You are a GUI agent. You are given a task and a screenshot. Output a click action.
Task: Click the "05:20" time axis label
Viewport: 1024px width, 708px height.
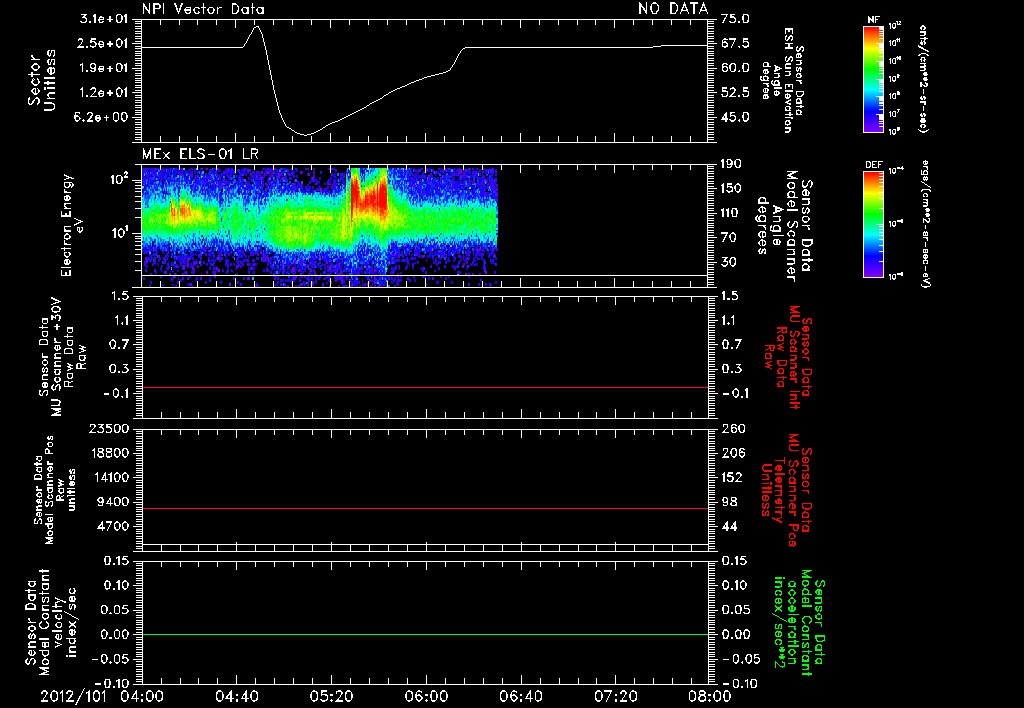tap(332, 696)
